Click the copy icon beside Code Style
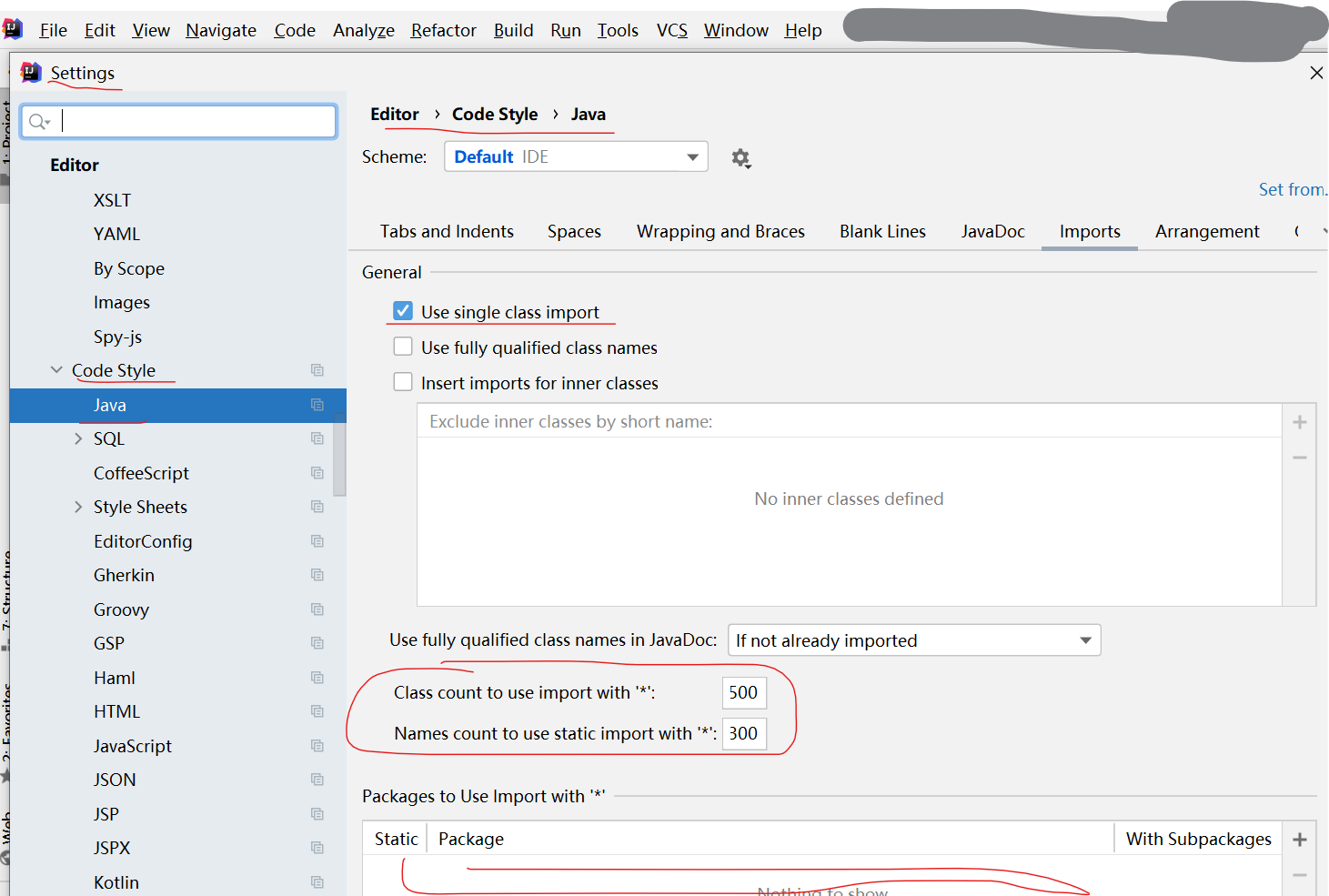This screenshot has height=896, width=1329. (317, 370)
